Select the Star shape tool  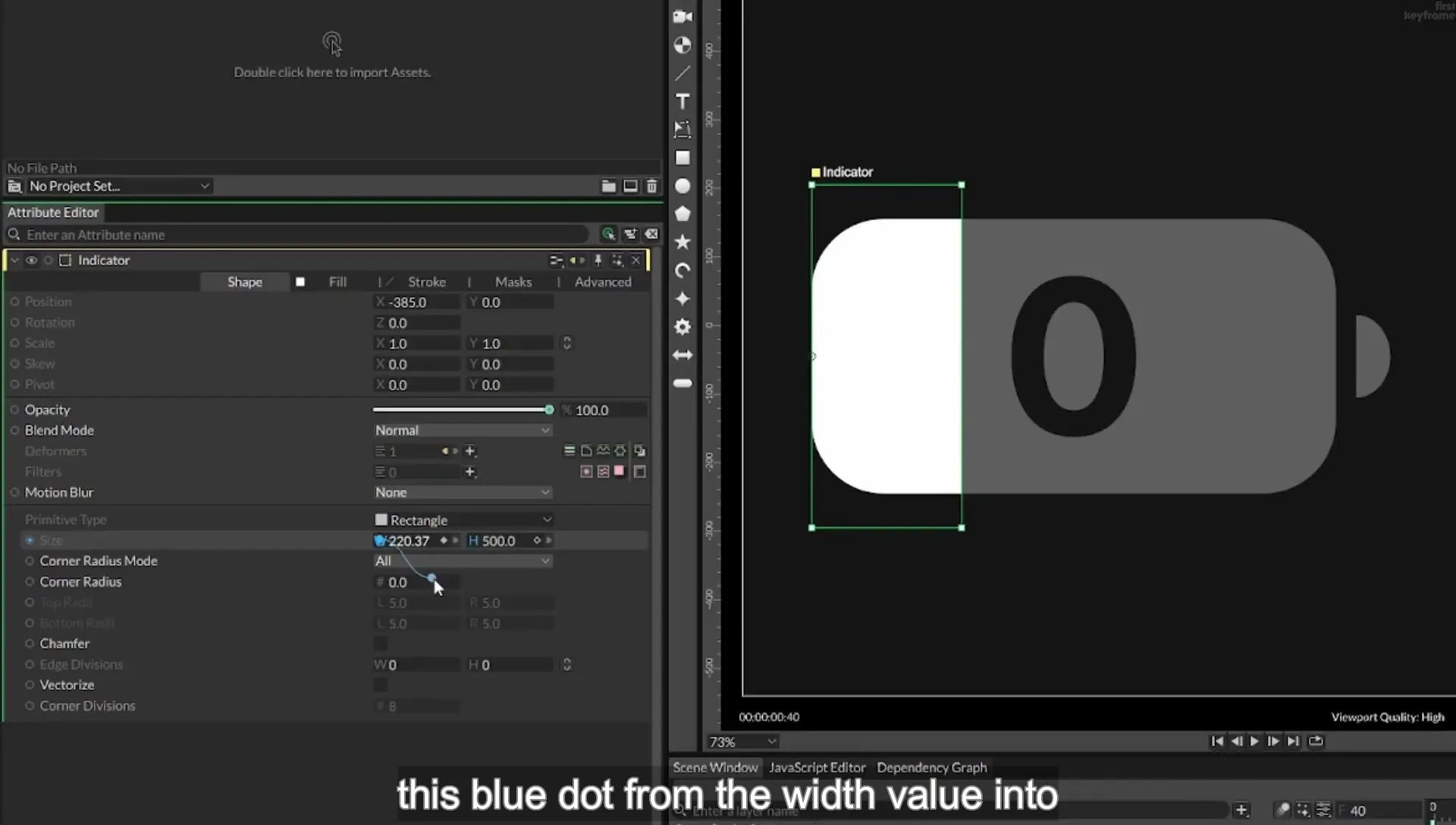click(682, 242)
